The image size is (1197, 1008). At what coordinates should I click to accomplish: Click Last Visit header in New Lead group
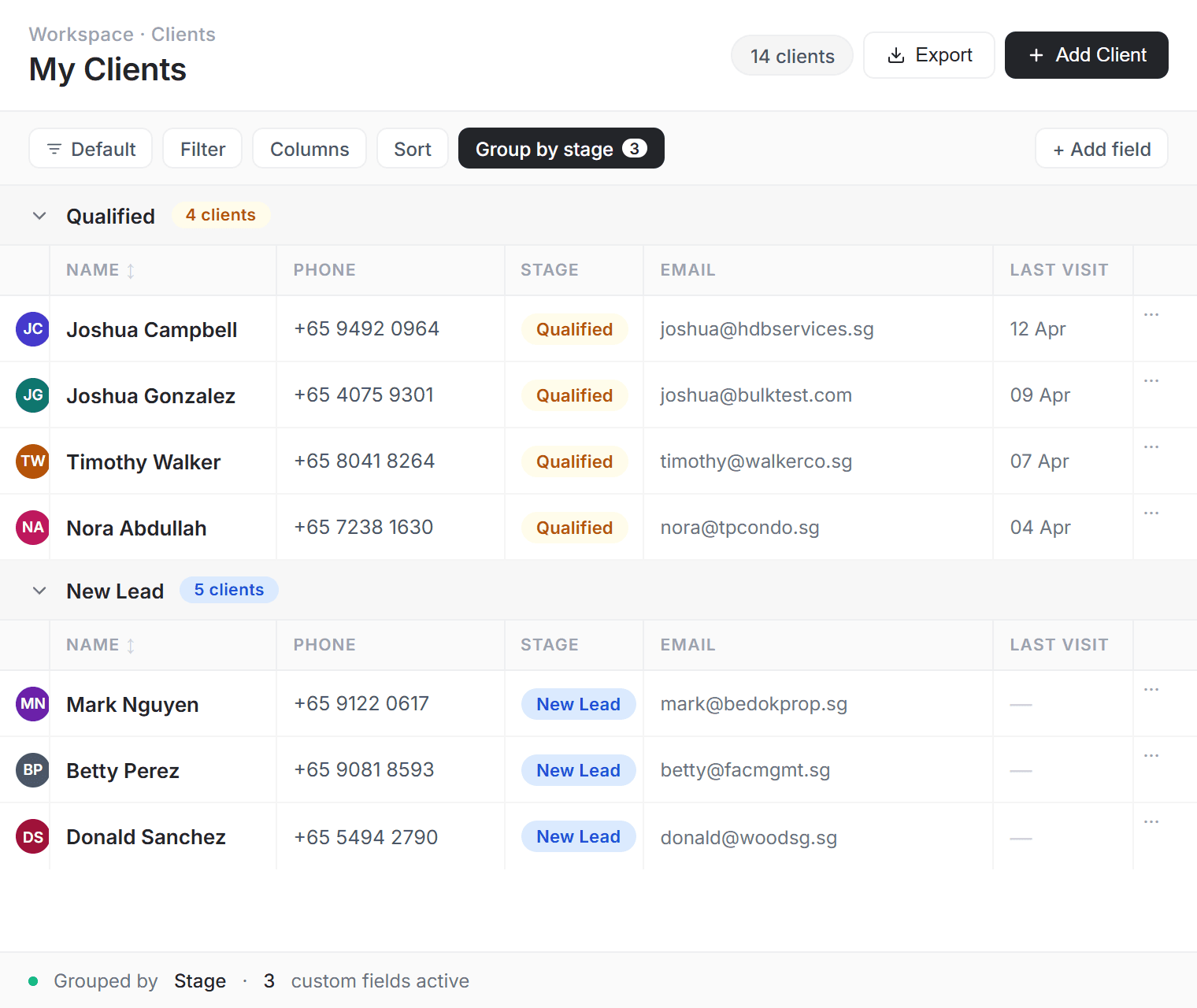point(1059,645)
